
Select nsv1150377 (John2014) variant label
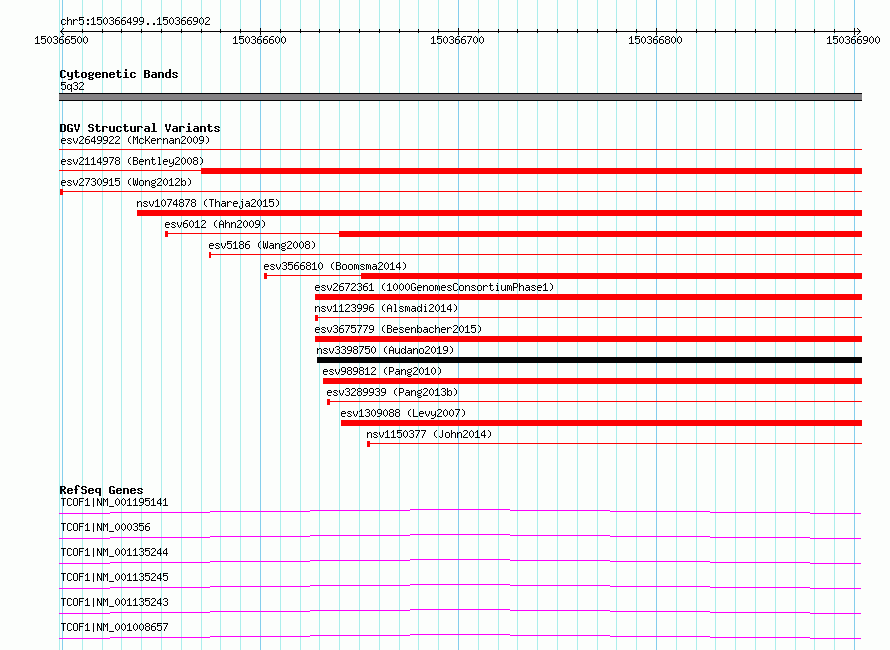429,434
